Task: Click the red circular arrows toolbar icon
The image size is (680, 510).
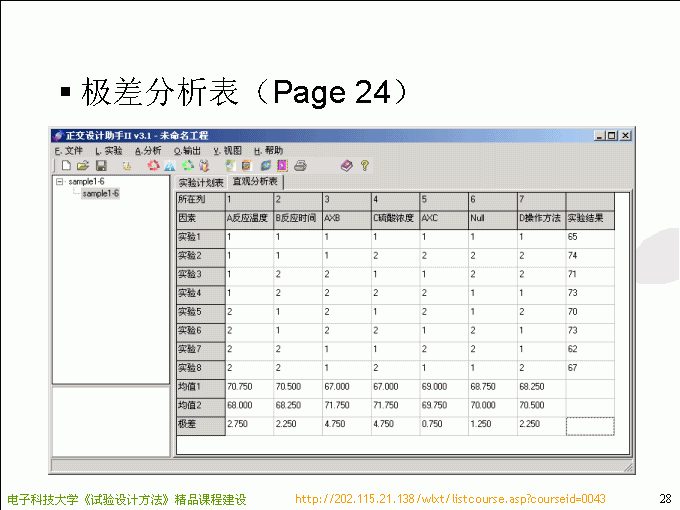Action: tap(153, 165)
